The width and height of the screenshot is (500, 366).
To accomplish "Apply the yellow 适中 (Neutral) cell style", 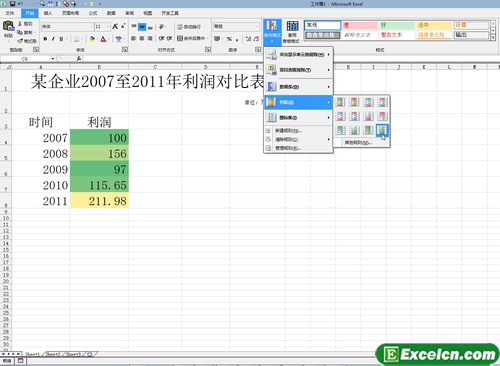I will tap(434, 25).
